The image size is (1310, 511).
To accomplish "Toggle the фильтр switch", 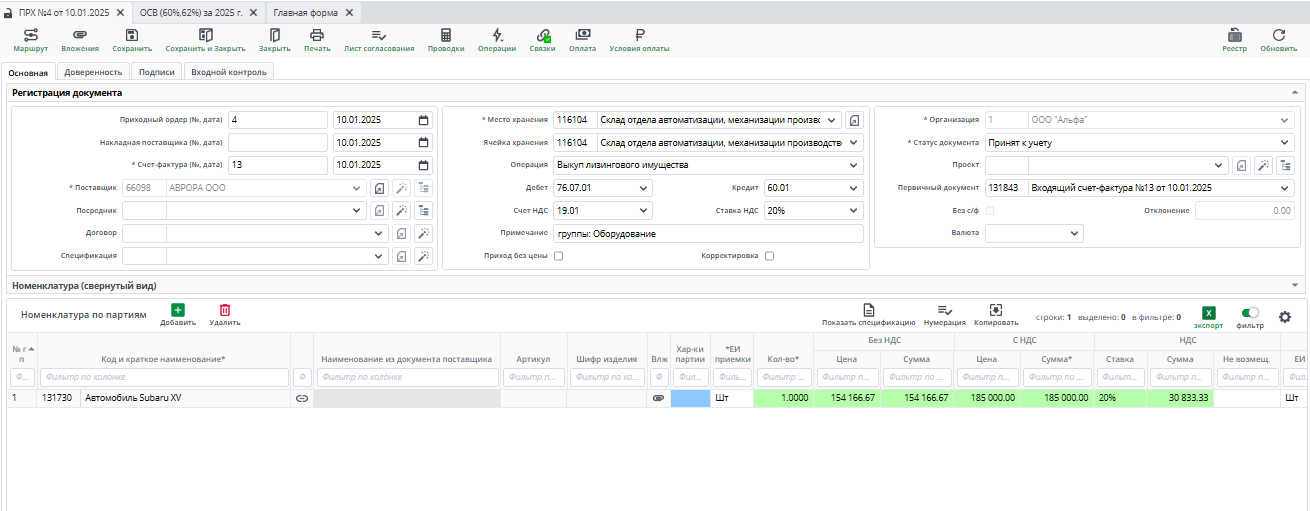I will pos(1250,313).
